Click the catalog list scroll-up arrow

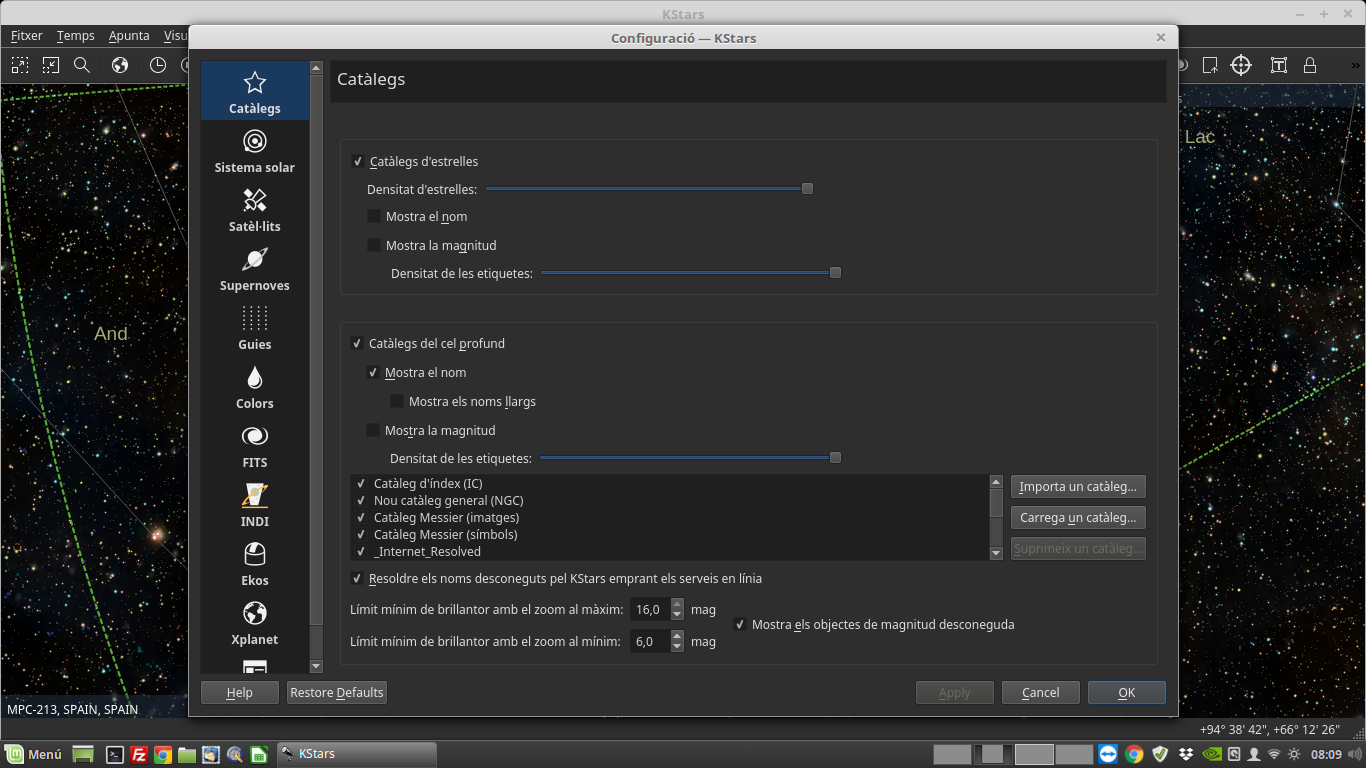point(996,481)
